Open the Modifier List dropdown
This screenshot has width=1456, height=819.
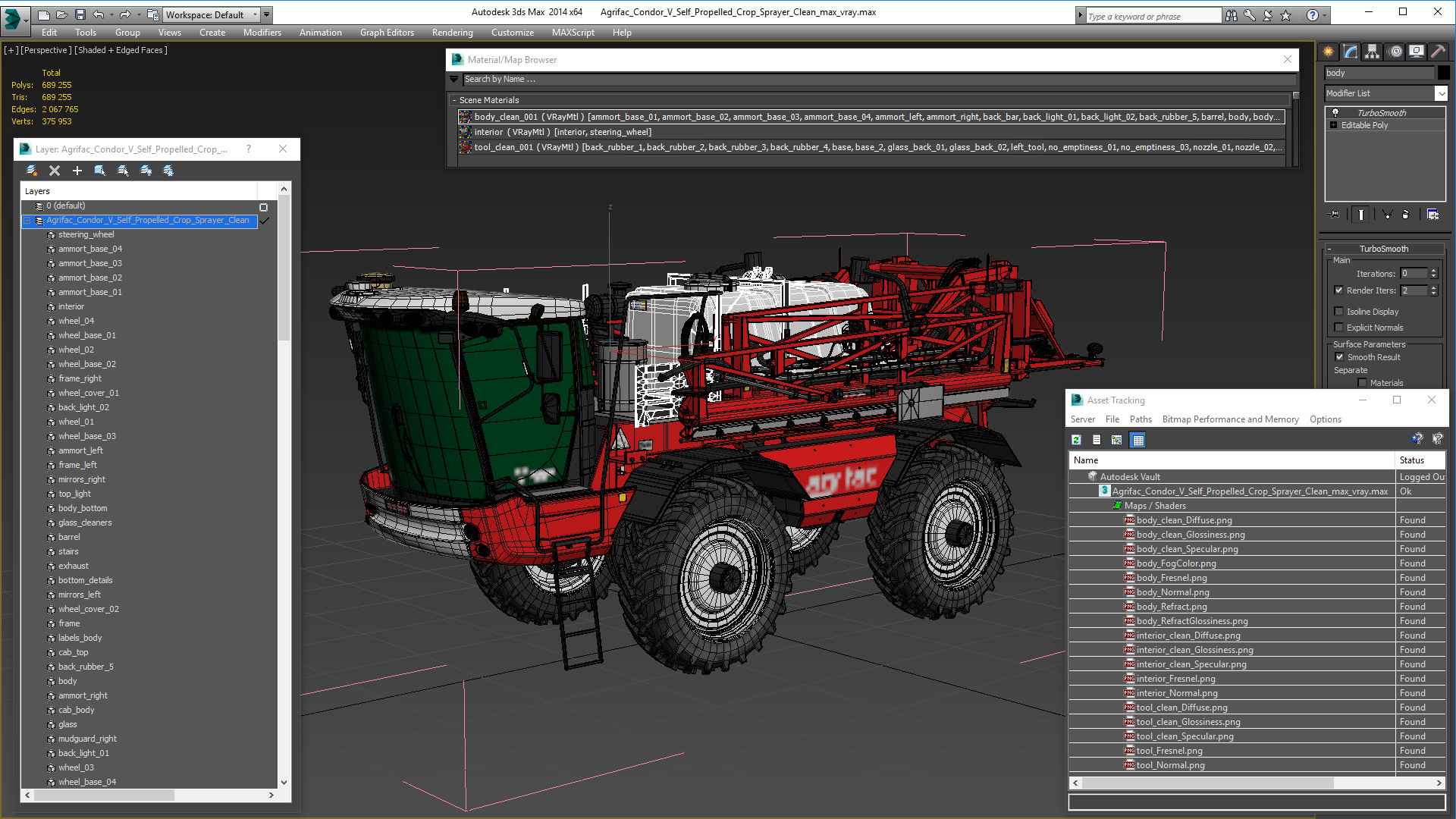(1441, 93)
